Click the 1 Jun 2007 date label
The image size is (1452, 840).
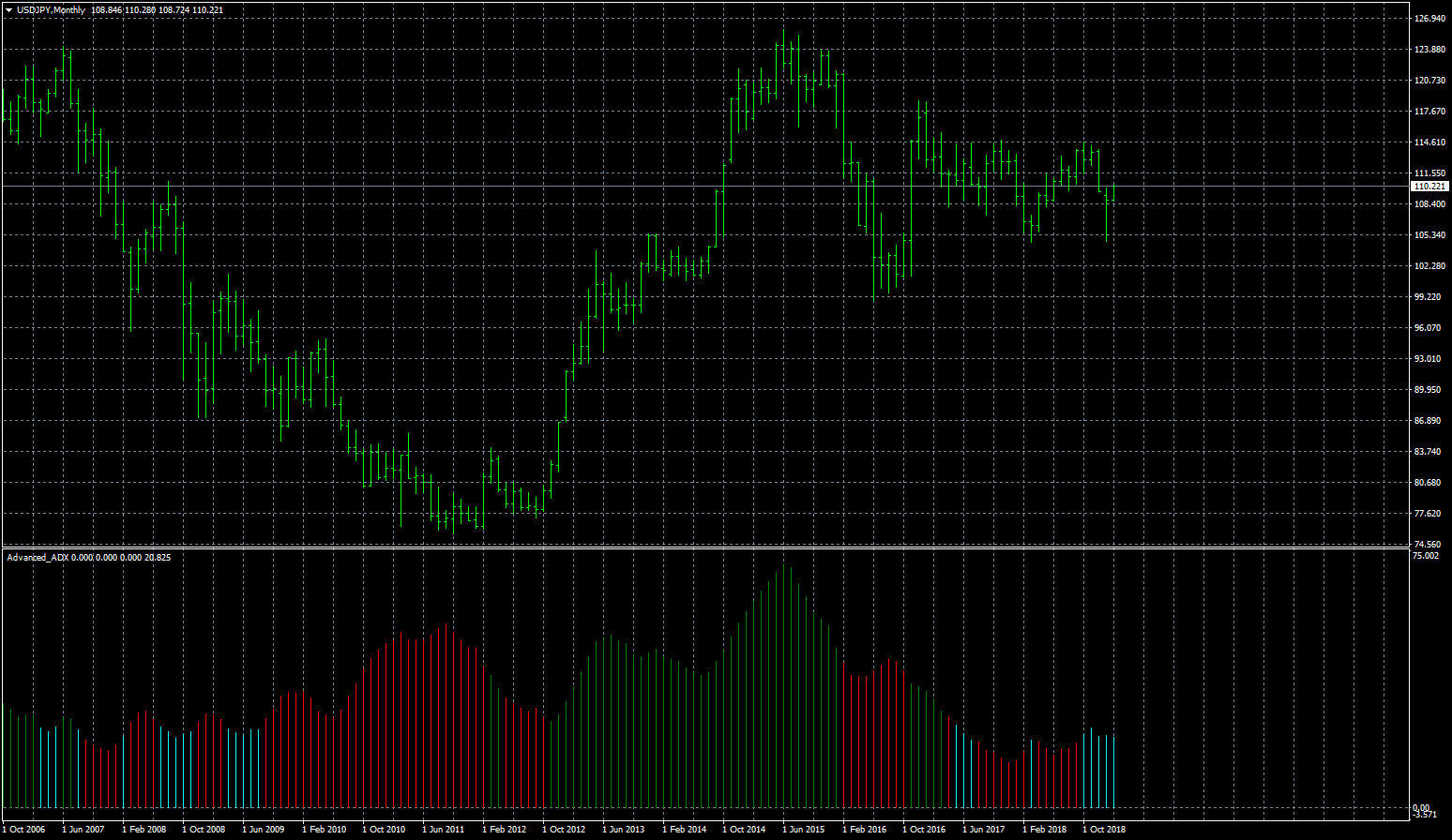click(83, 830)
